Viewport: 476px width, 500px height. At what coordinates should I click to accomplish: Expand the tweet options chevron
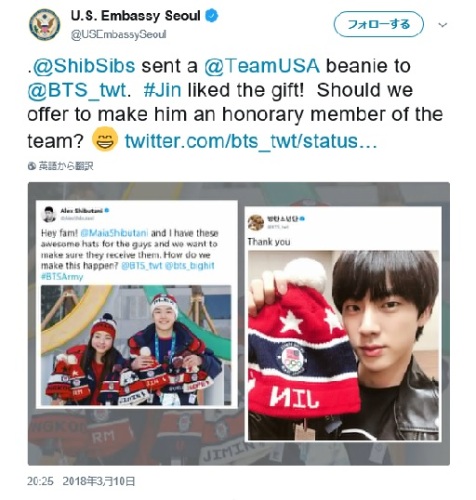click(x=443, y=25)
